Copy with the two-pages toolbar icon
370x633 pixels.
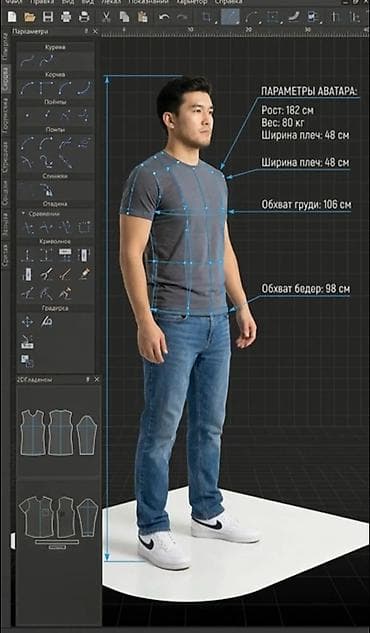(x=125, y=17)
